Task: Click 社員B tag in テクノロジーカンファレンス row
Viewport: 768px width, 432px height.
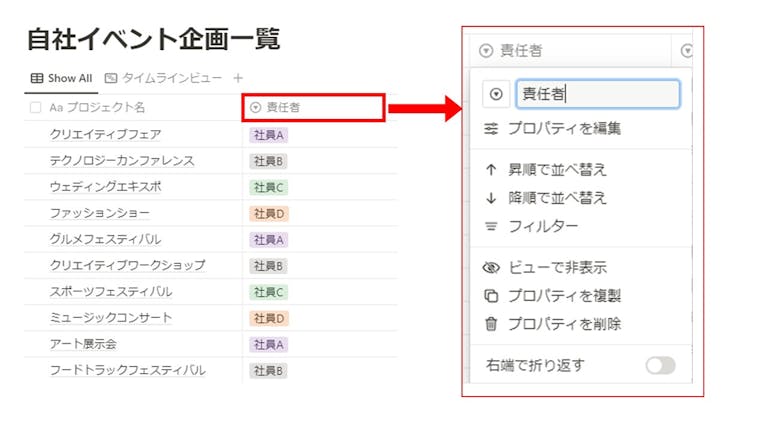Action: 268,161
